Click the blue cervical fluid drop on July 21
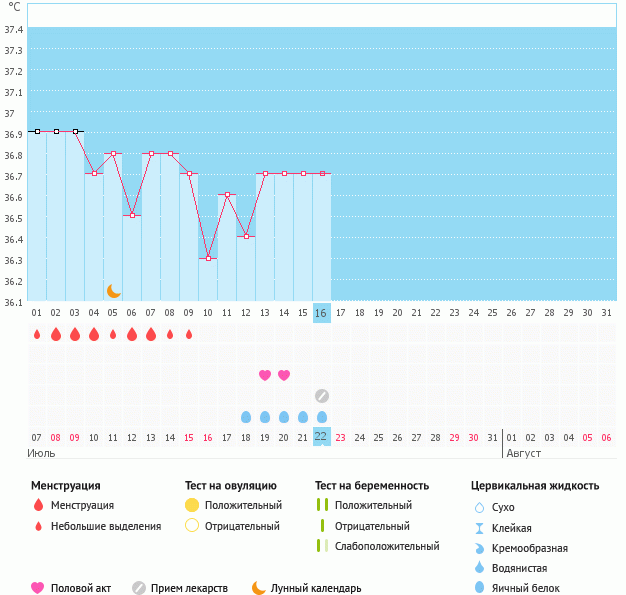Screen dimensions: 626x595 point(303,417)
